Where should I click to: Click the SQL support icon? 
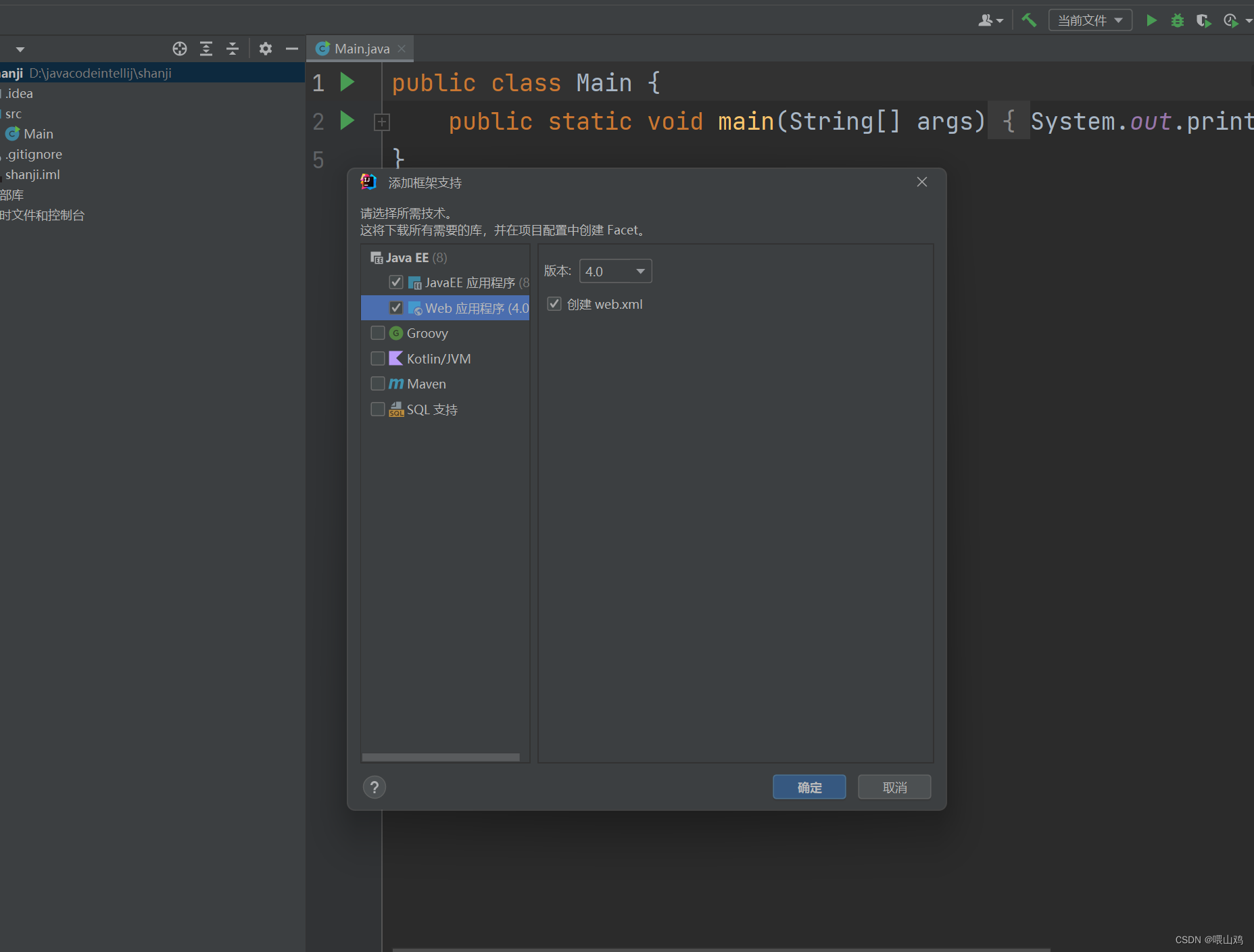396,409
